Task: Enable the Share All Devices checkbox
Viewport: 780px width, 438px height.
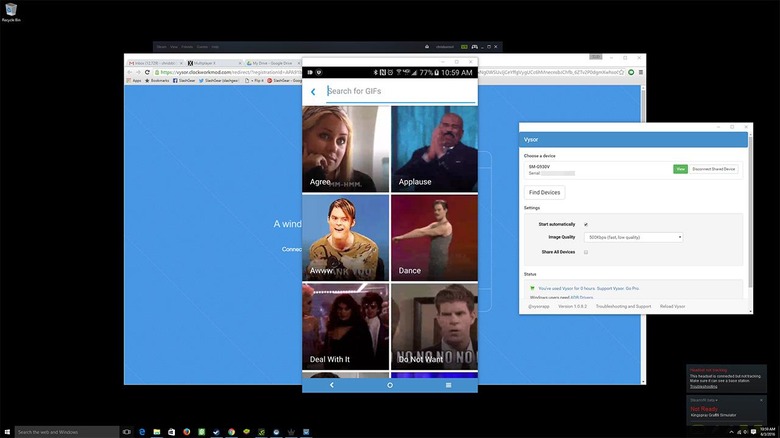Action: point(586,252)
